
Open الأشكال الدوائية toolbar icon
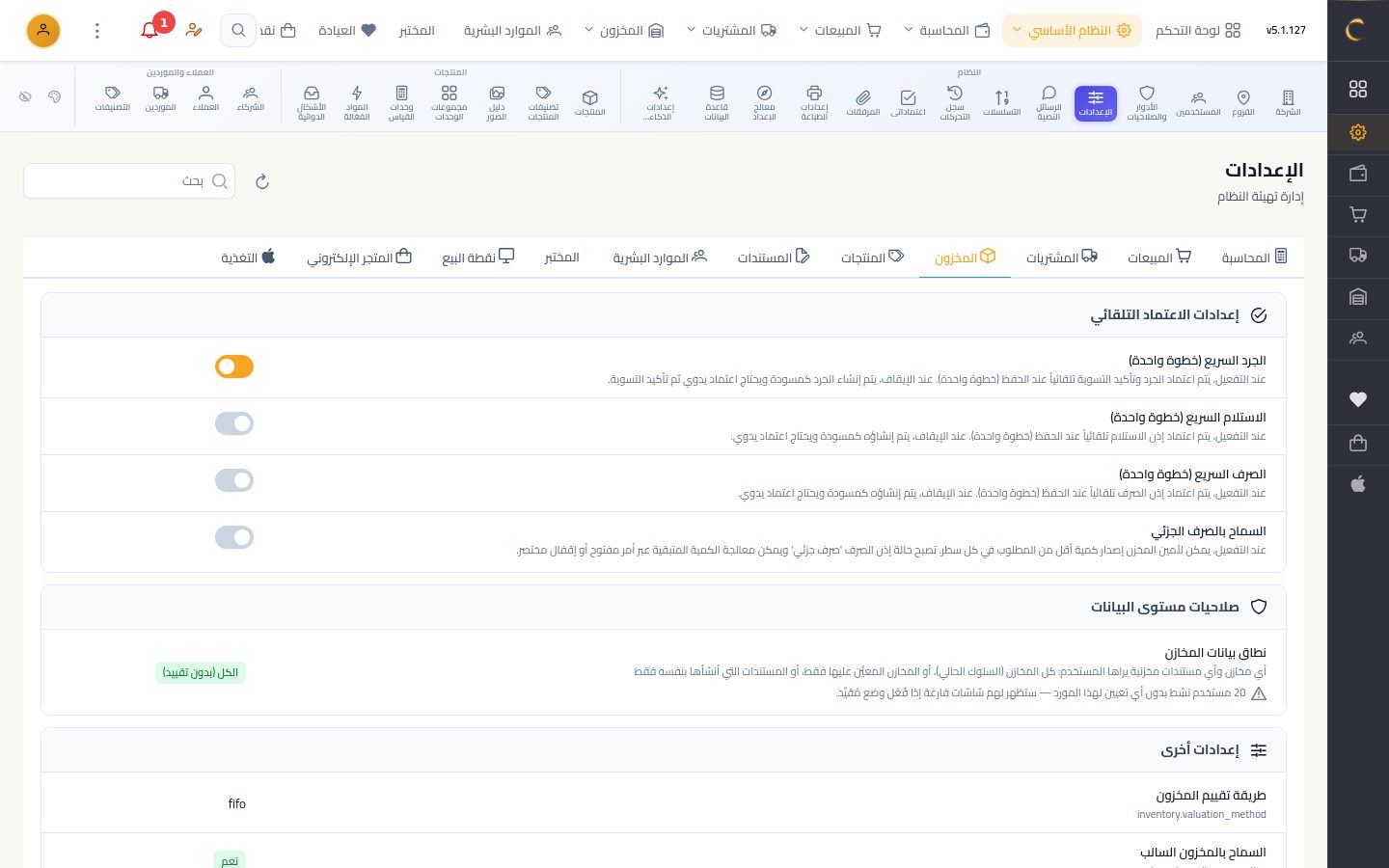pyautogui.click(x=312, y=102)
